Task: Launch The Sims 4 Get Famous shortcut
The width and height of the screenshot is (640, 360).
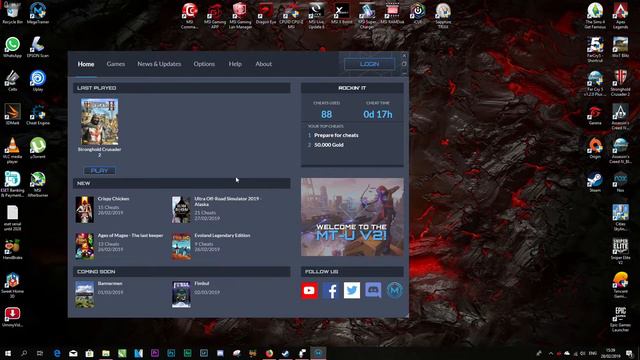Action: pos(595,16)
